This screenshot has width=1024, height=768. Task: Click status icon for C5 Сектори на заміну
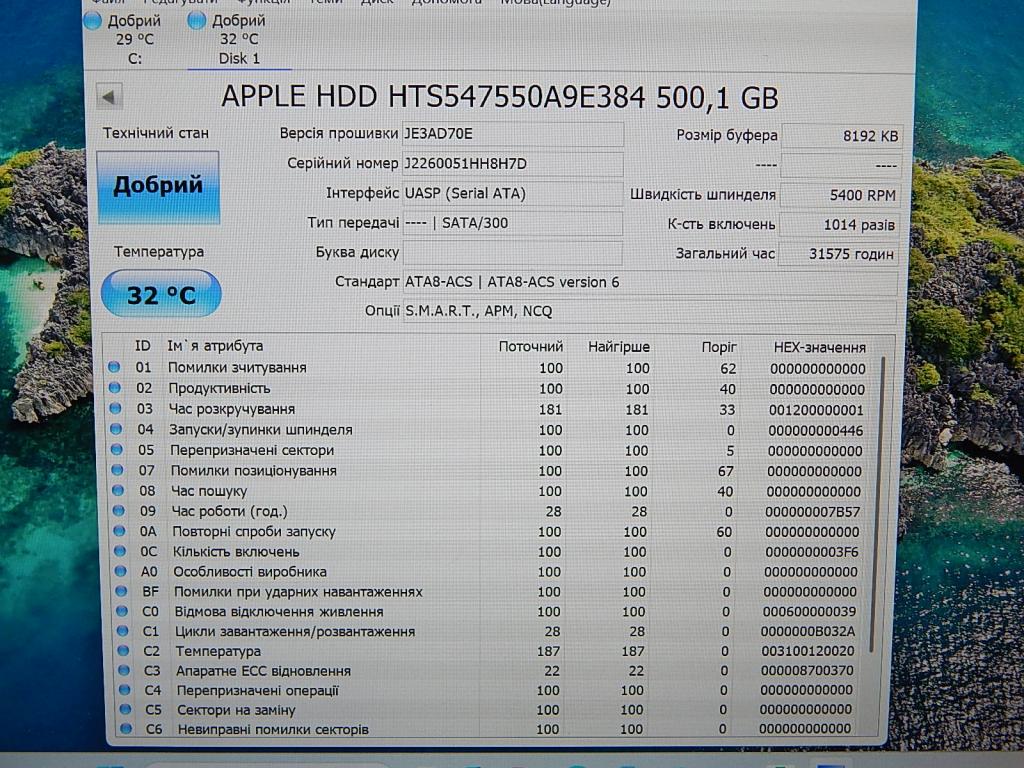click(123, 710)
